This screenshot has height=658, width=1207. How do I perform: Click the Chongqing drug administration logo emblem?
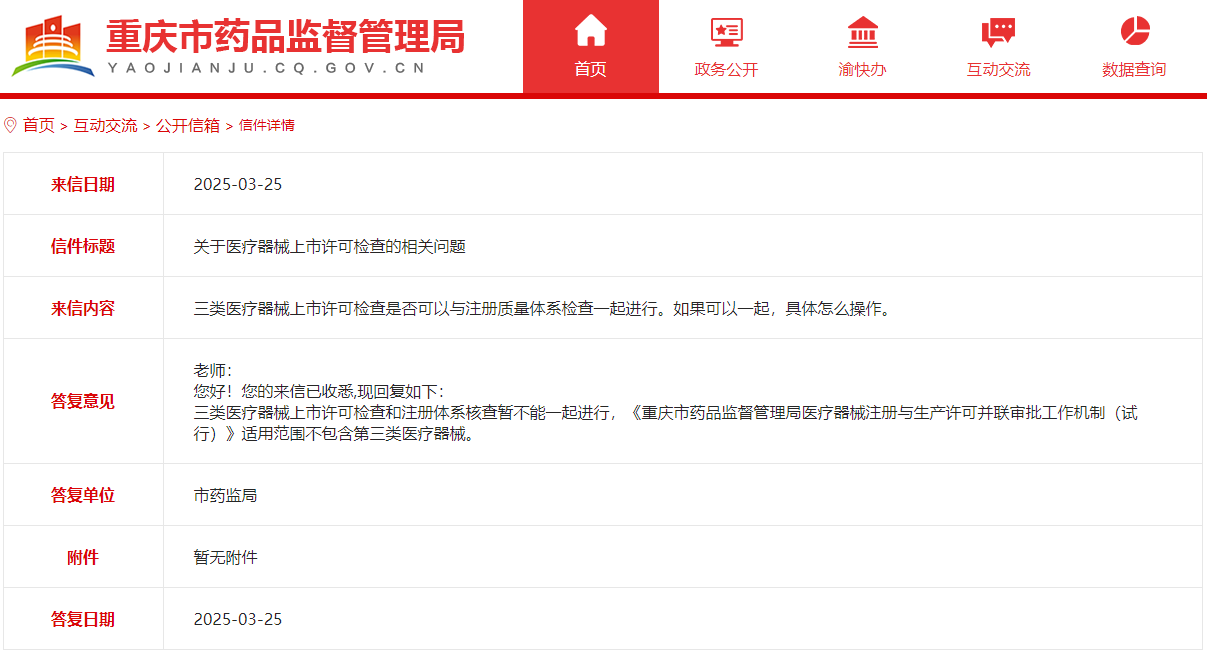[52, 46]
